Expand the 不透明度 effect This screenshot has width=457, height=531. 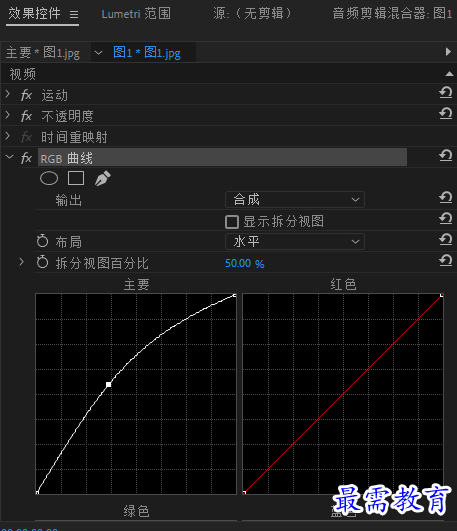click(x=8, y=115)
